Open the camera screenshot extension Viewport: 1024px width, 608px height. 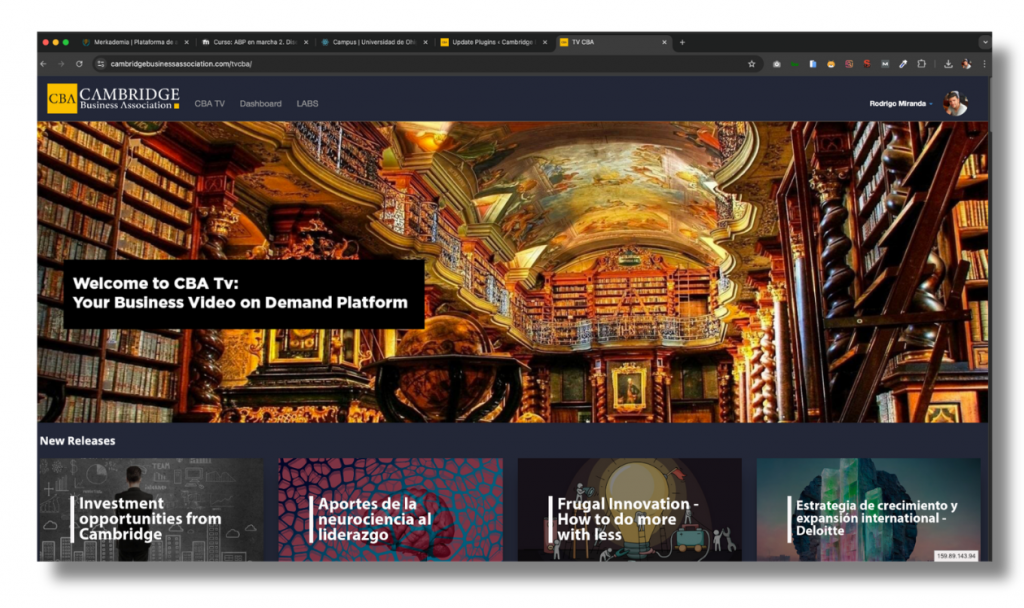pos(776,64)
